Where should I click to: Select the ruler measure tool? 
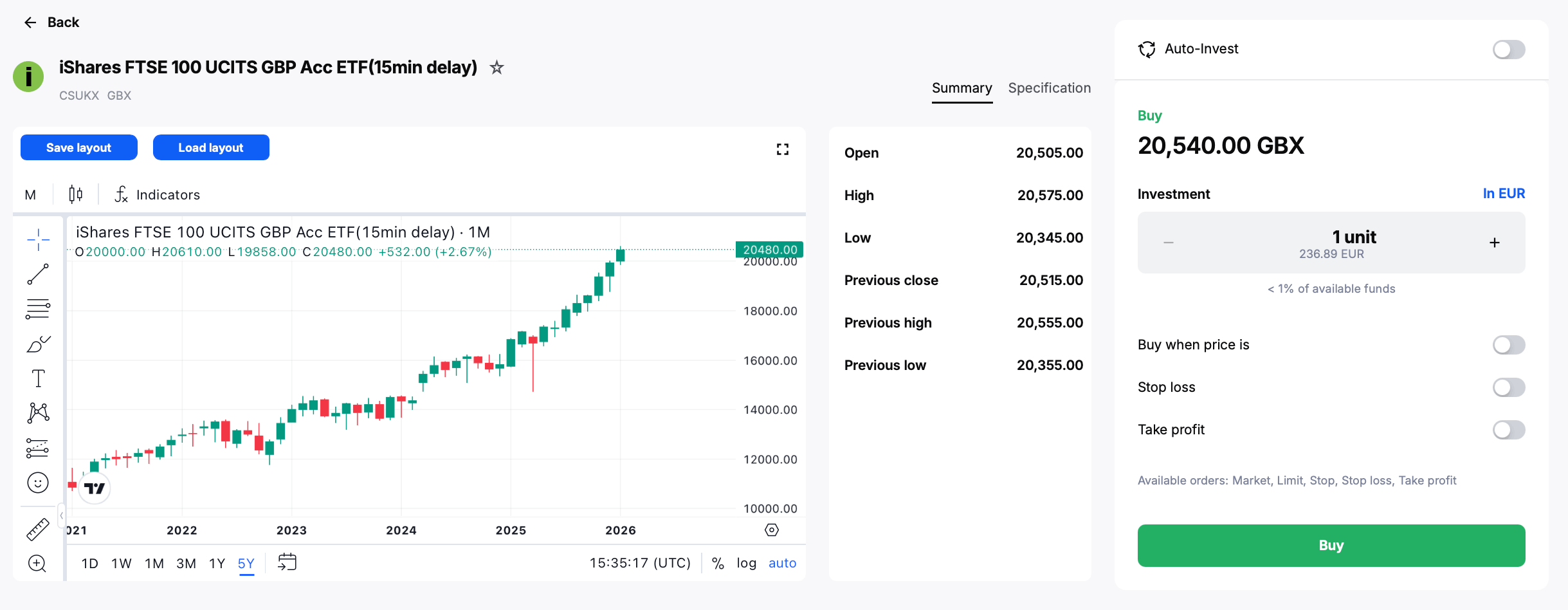(x=38, y=529)
